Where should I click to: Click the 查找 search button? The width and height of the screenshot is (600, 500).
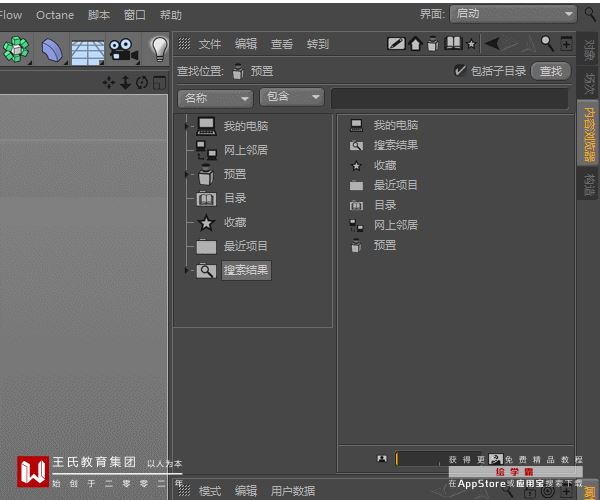coord(551,71)
